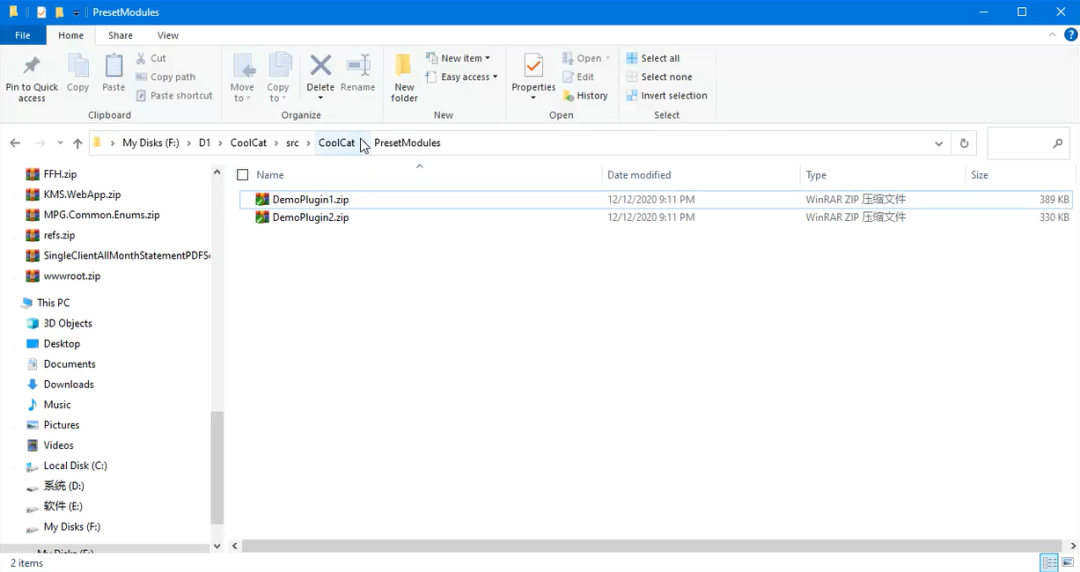Create a New folder
Image resolution: width=1080 pixels, height=572 pixels.
404,77
